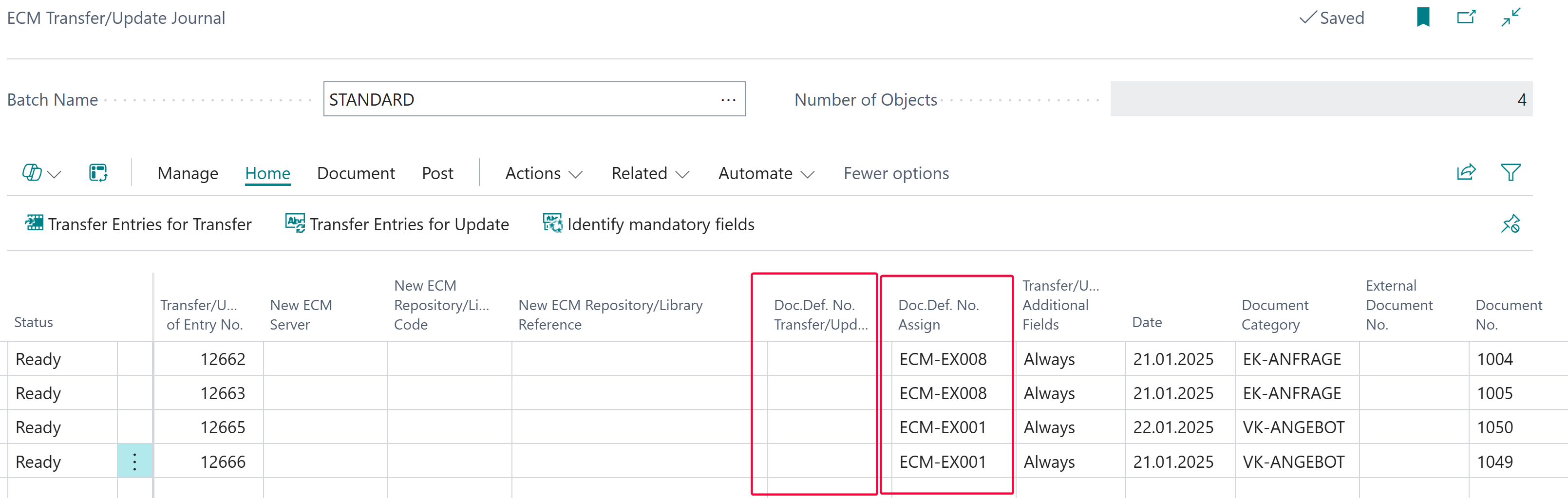Open the Document tab
Image resolution: width=1568 pixels, height=498 pixels.
[x=356, y=174]
